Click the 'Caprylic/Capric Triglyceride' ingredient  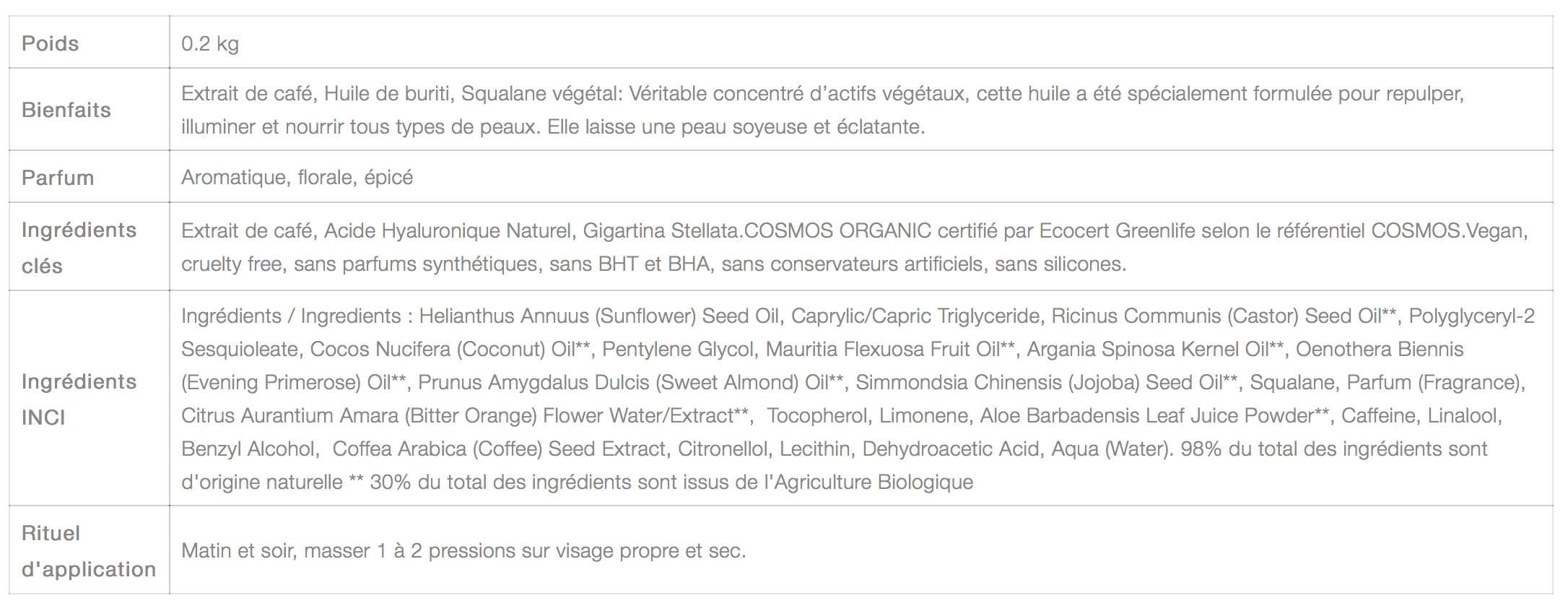915,316
